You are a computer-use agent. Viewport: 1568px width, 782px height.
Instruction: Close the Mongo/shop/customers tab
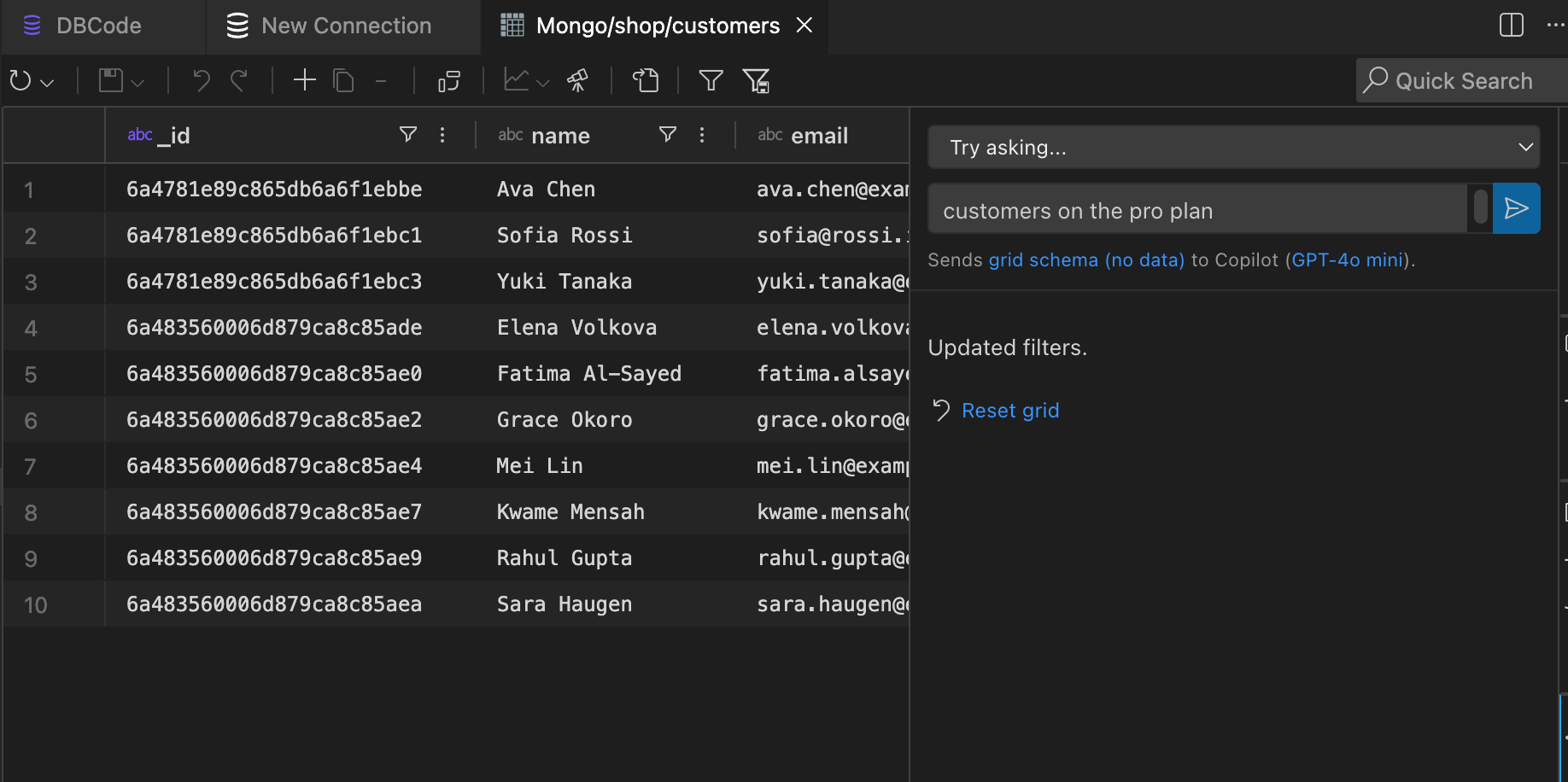[804, 26]
